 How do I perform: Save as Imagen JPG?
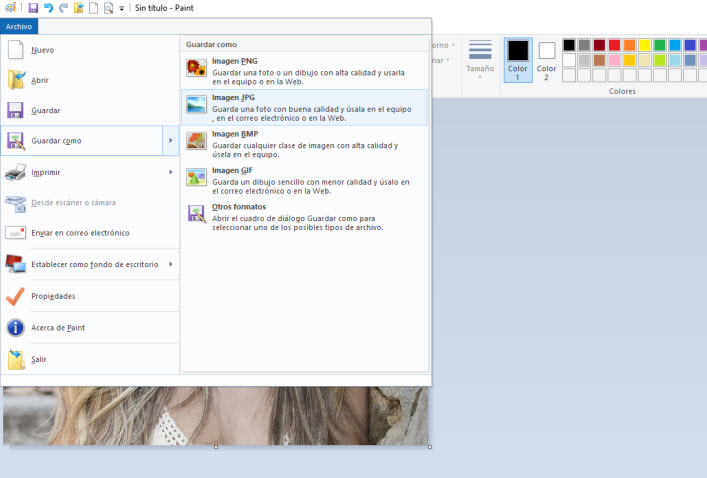[304, 107]
